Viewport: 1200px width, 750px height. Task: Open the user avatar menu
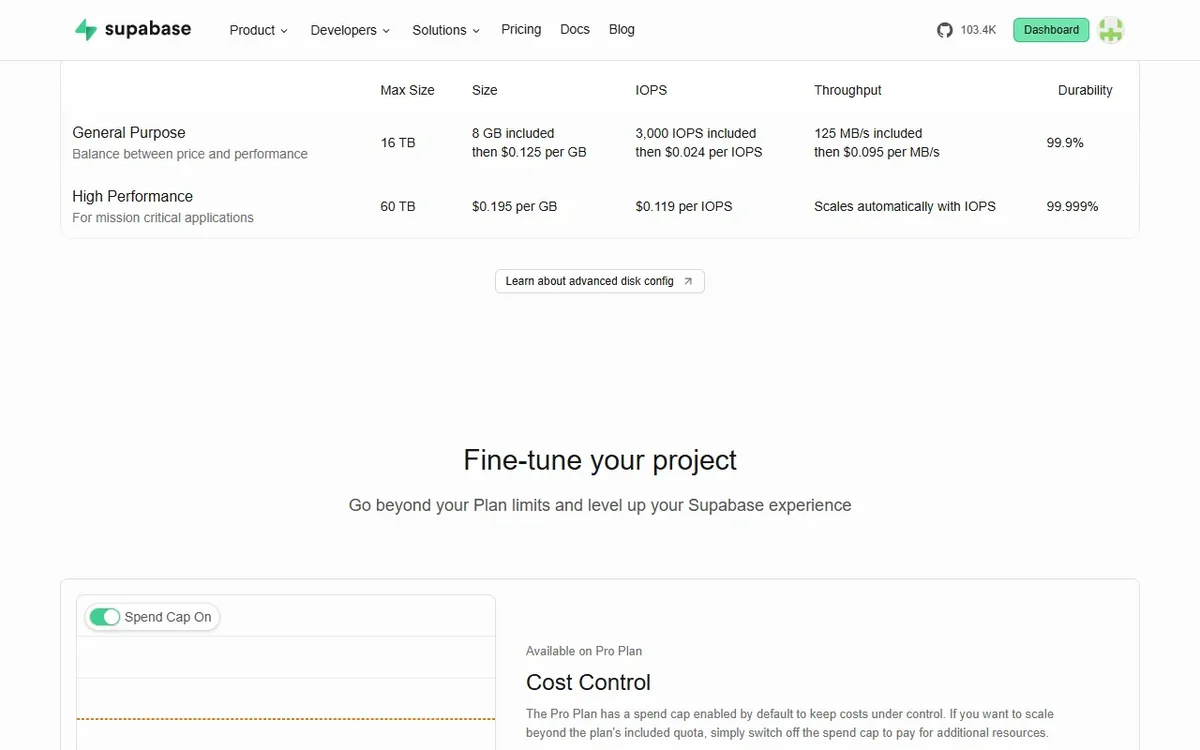click(x=1111, y=30)
